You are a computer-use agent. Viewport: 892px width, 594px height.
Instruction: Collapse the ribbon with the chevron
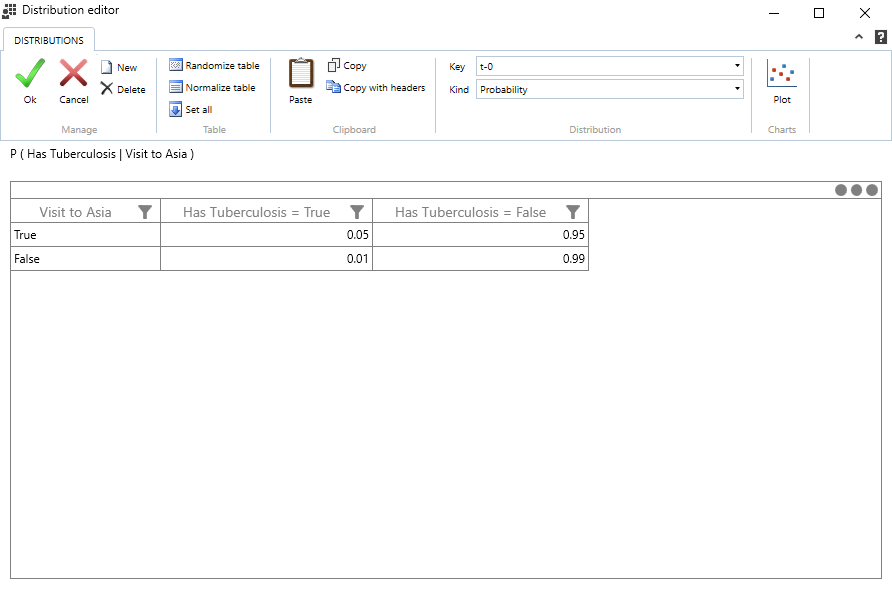(x=858, y=37)
